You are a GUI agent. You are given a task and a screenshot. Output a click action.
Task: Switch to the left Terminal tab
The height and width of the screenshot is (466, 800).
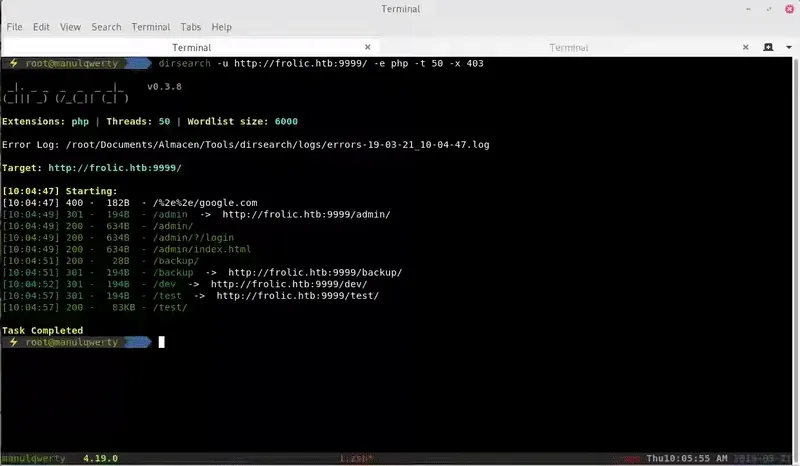coord(190,47)
